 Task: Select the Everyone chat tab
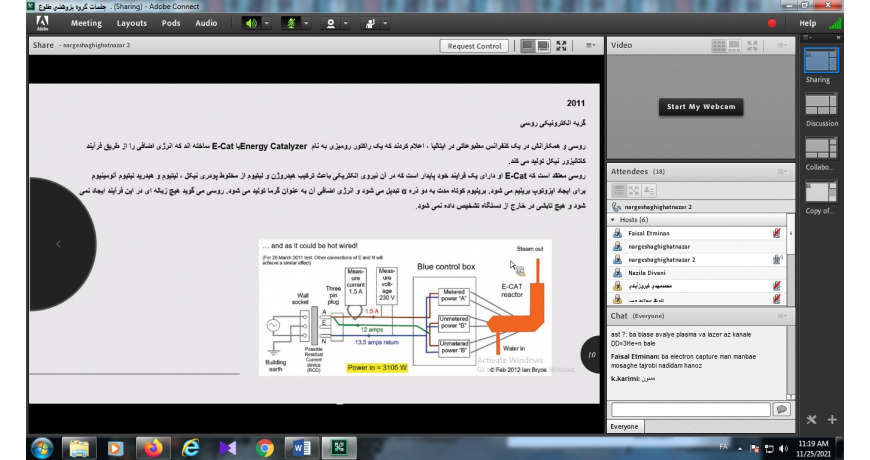point(625,427)
